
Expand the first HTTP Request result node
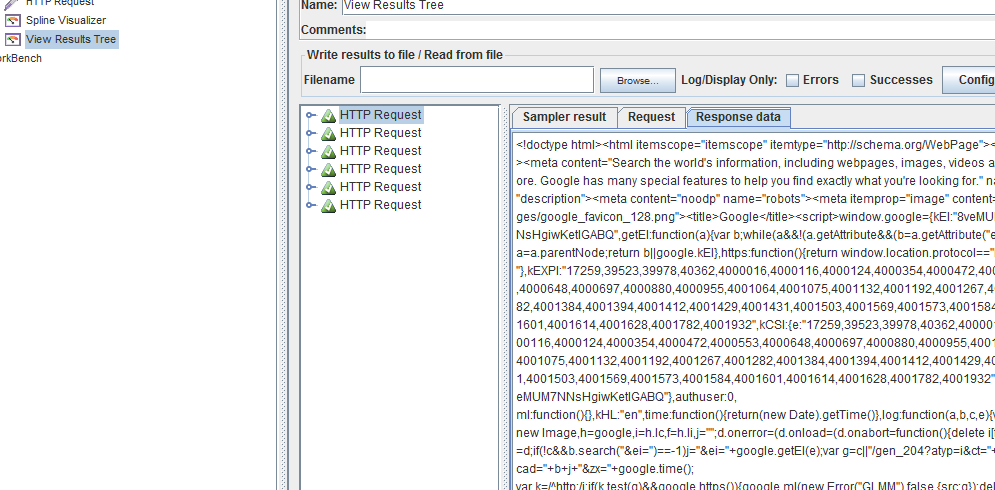pos(310,116)
